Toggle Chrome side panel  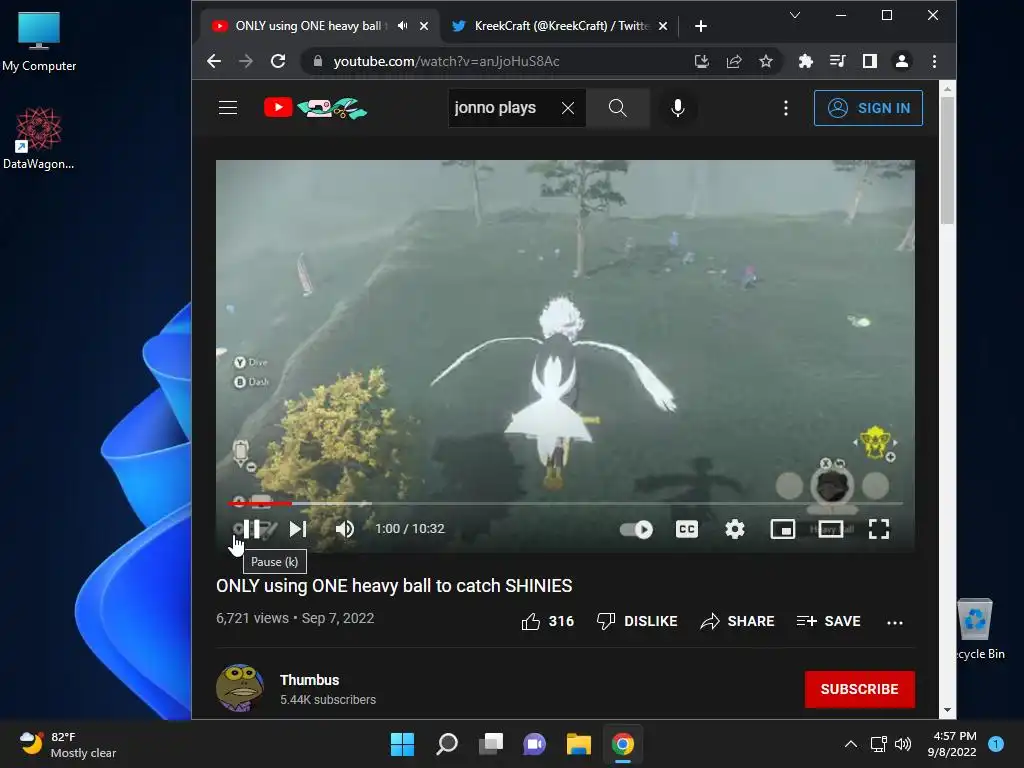pos(870,61)
